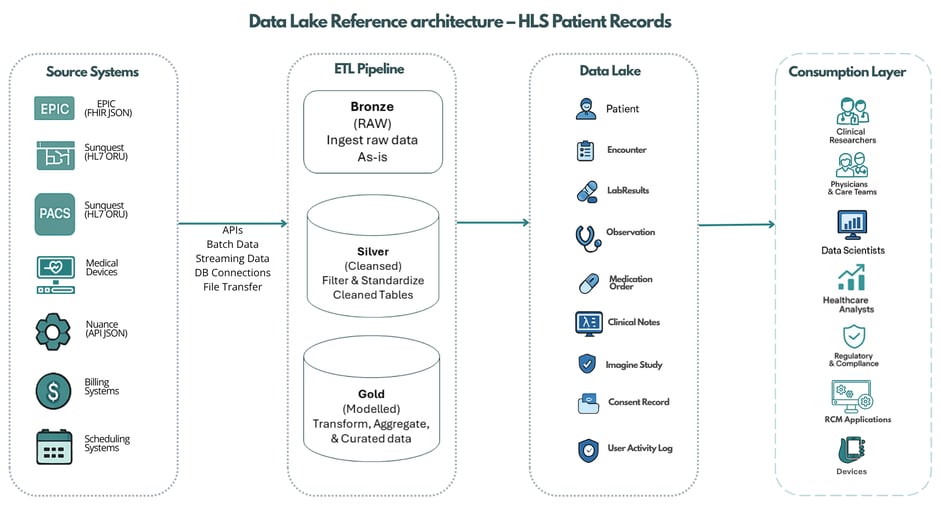Click the 'RCM Applications' label

858,419
